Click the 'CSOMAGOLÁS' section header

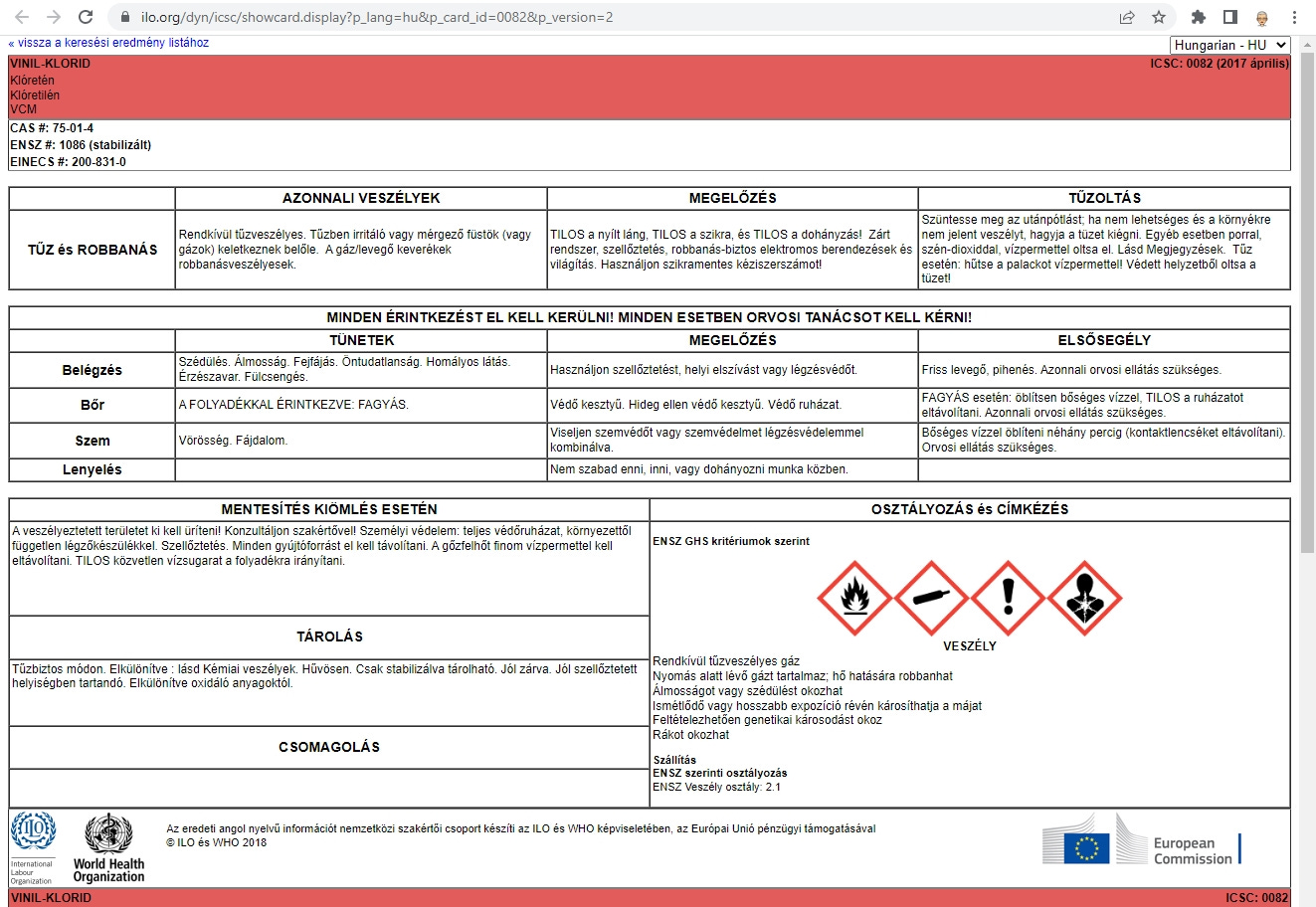[329, 747]
